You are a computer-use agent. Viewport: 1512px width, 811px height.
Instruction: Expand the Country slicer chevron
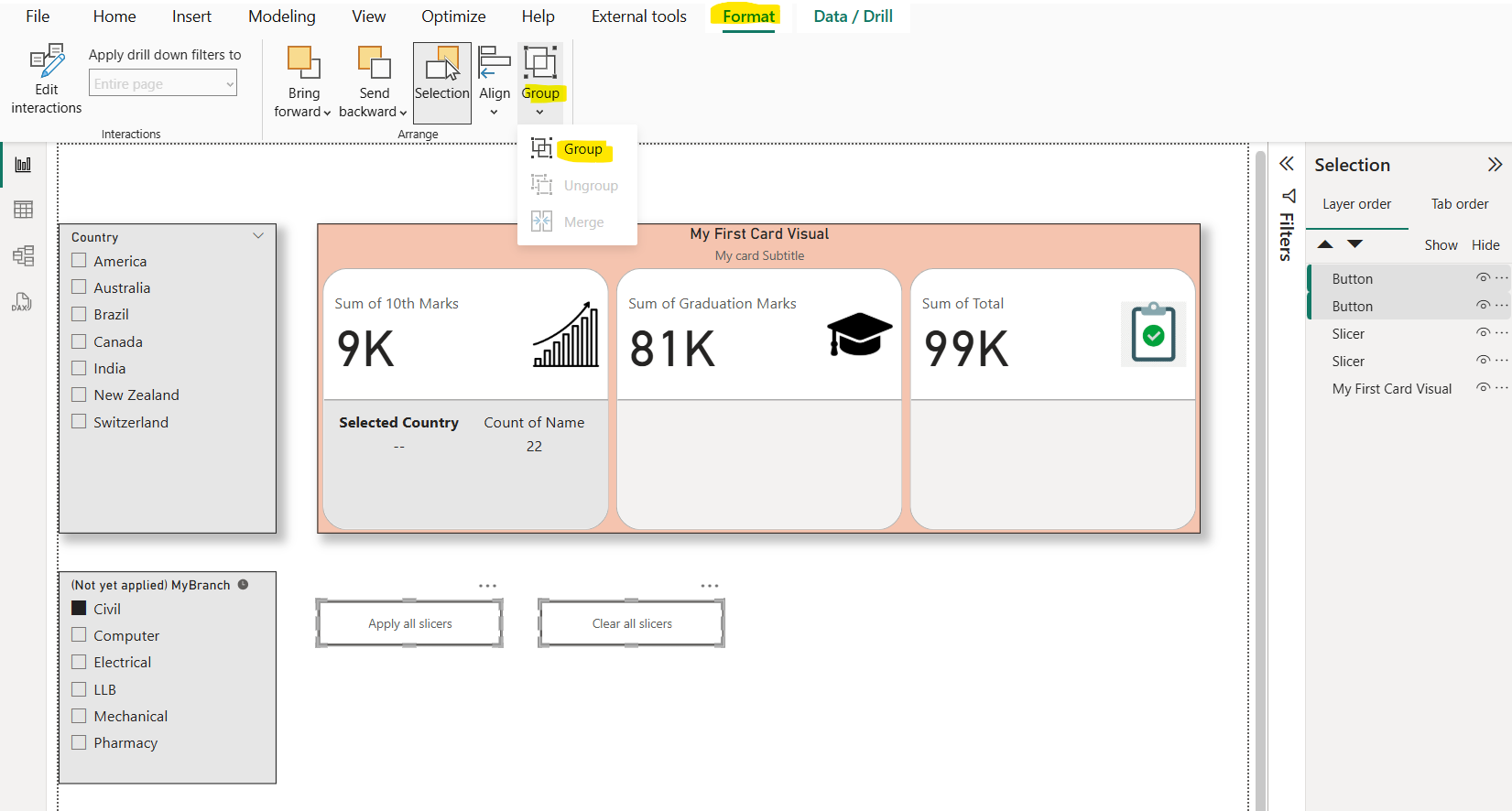(258, 236)
